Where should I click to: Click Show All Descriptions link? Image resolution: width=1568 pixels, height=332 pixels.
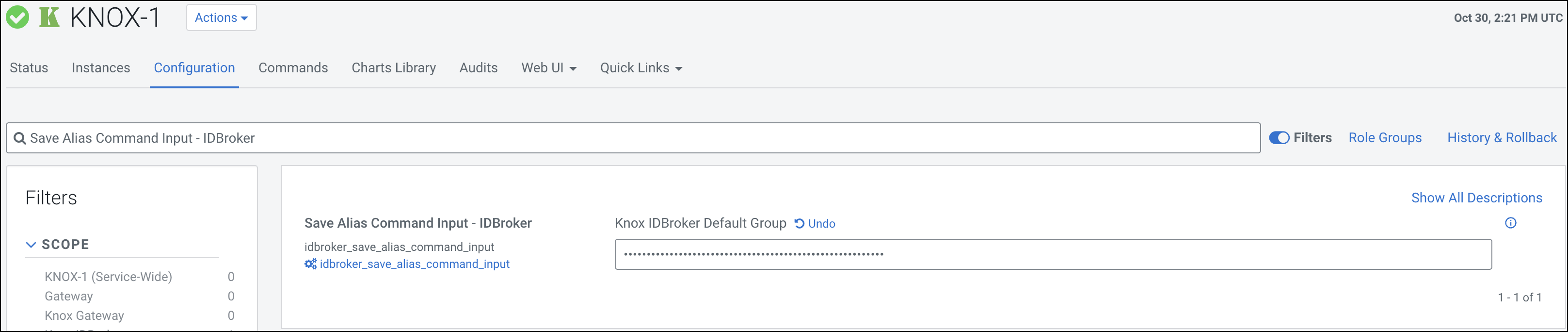point(1476,198)
